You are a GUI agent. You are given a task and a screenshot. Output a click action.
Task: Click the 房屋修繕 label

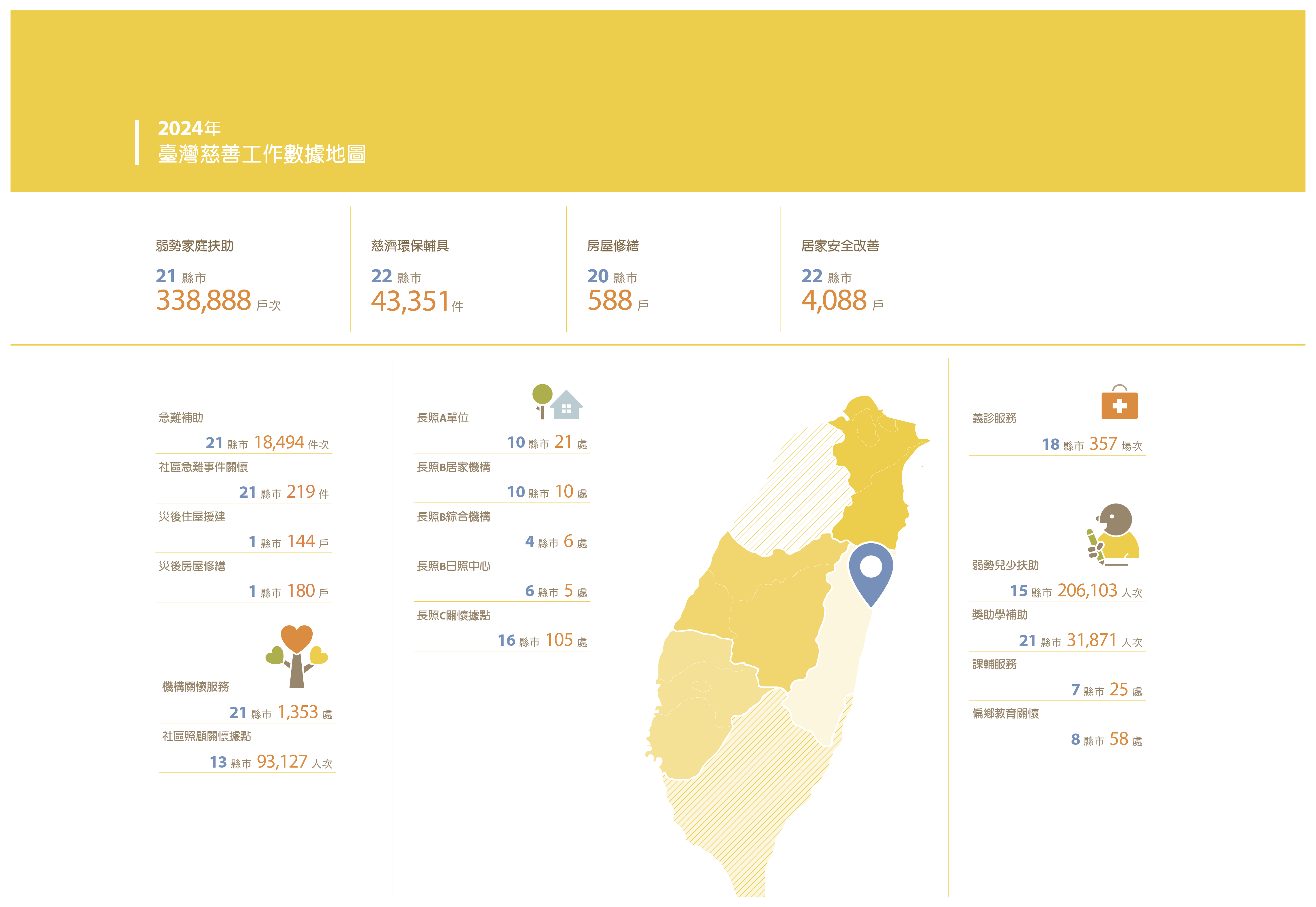613,245
